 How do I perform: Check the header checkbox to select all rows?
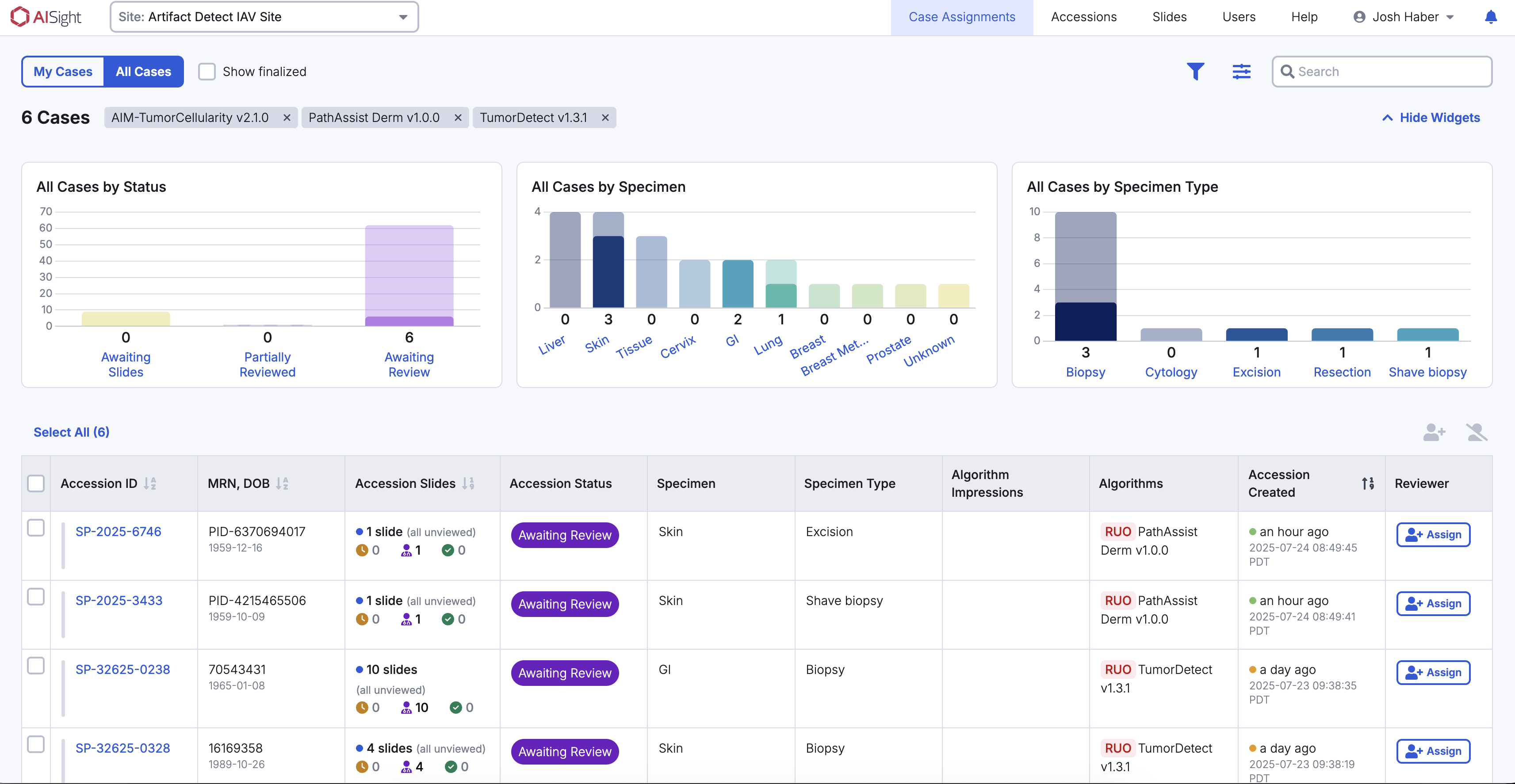coord(36,483)
